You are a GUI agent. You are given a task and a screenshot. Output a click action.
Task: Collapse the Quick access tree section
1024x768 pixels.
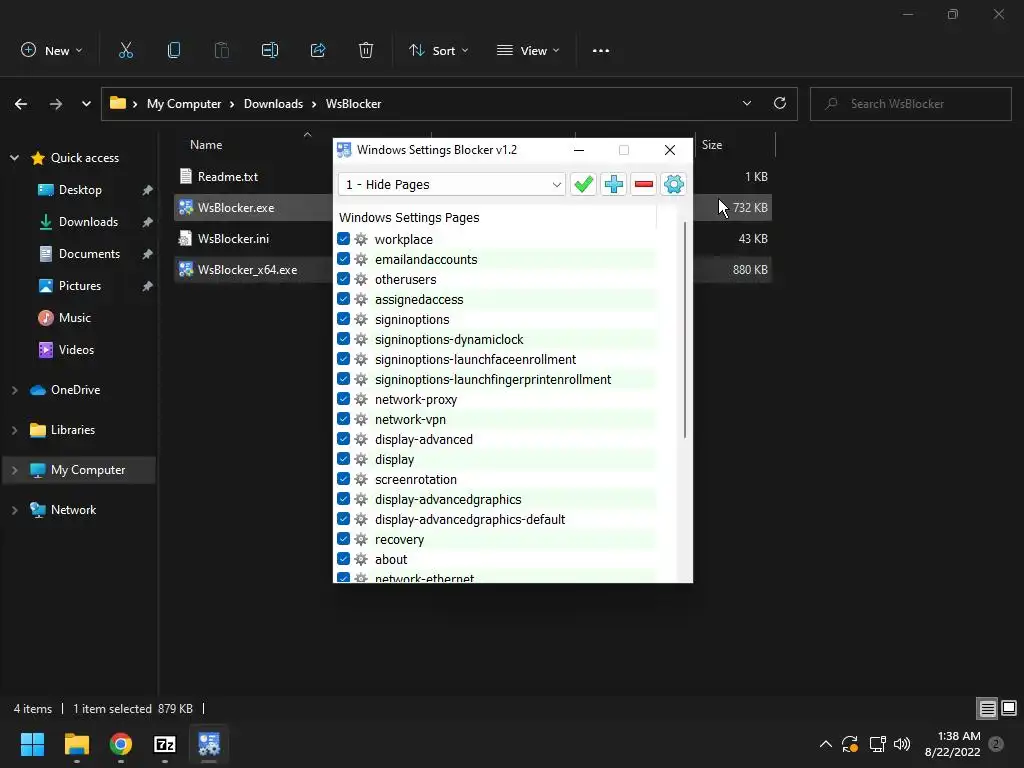click(x=14, y=157)
